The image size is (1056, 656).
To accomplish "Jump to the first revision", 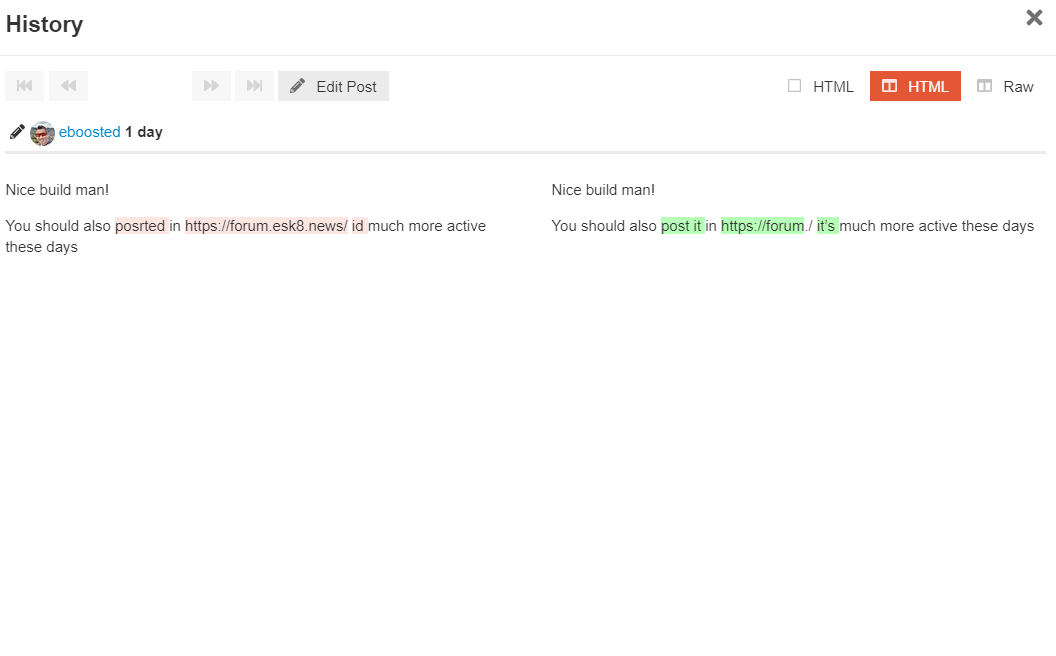I will coord(24,86).
